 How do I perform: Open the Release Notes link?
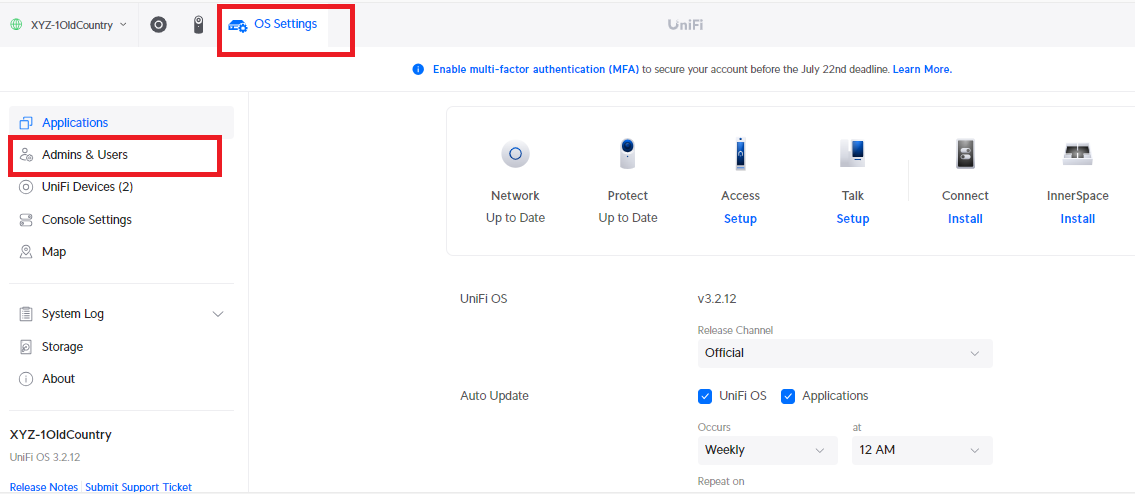43,487
